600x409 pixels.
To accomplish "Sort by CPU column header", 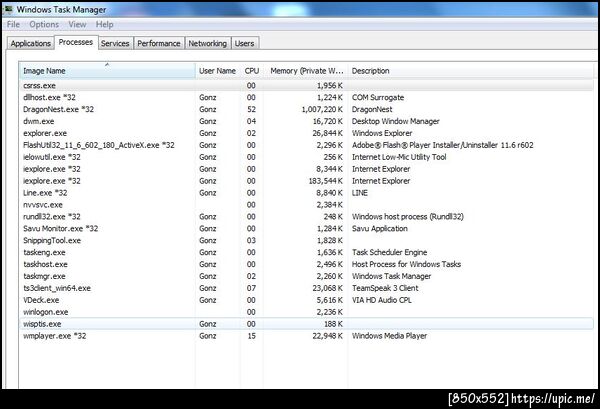I will pyautogui.click(x=251, y=71).
